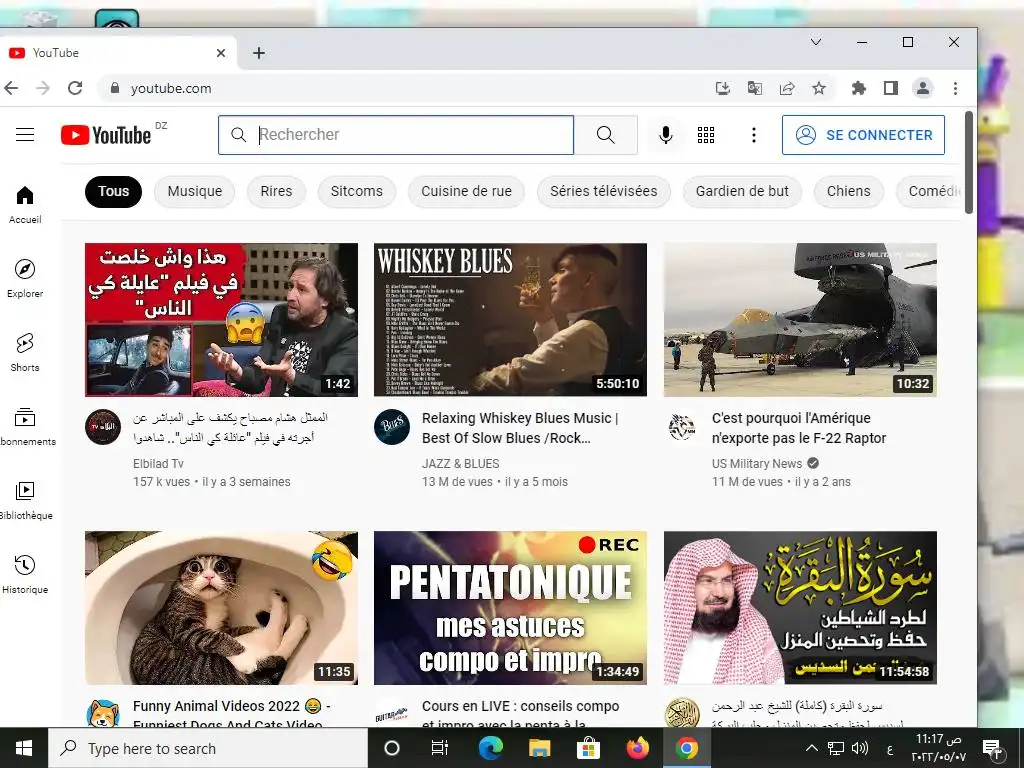Screen dimensions: 1024x768
Task: Click the share page icon in address bar
Action: [787, 88]
